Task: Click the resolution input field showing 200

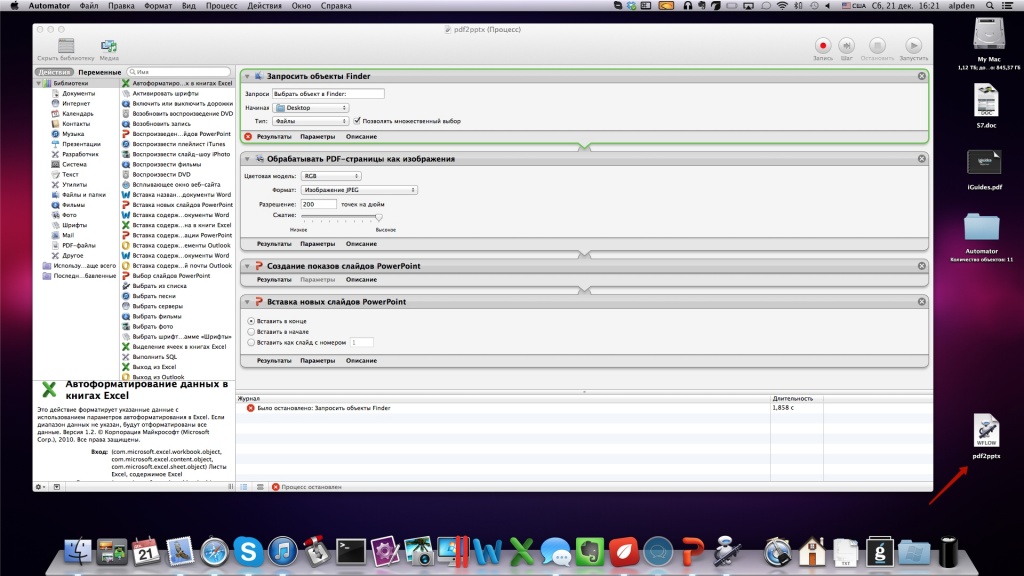Action: click(318, 203)
